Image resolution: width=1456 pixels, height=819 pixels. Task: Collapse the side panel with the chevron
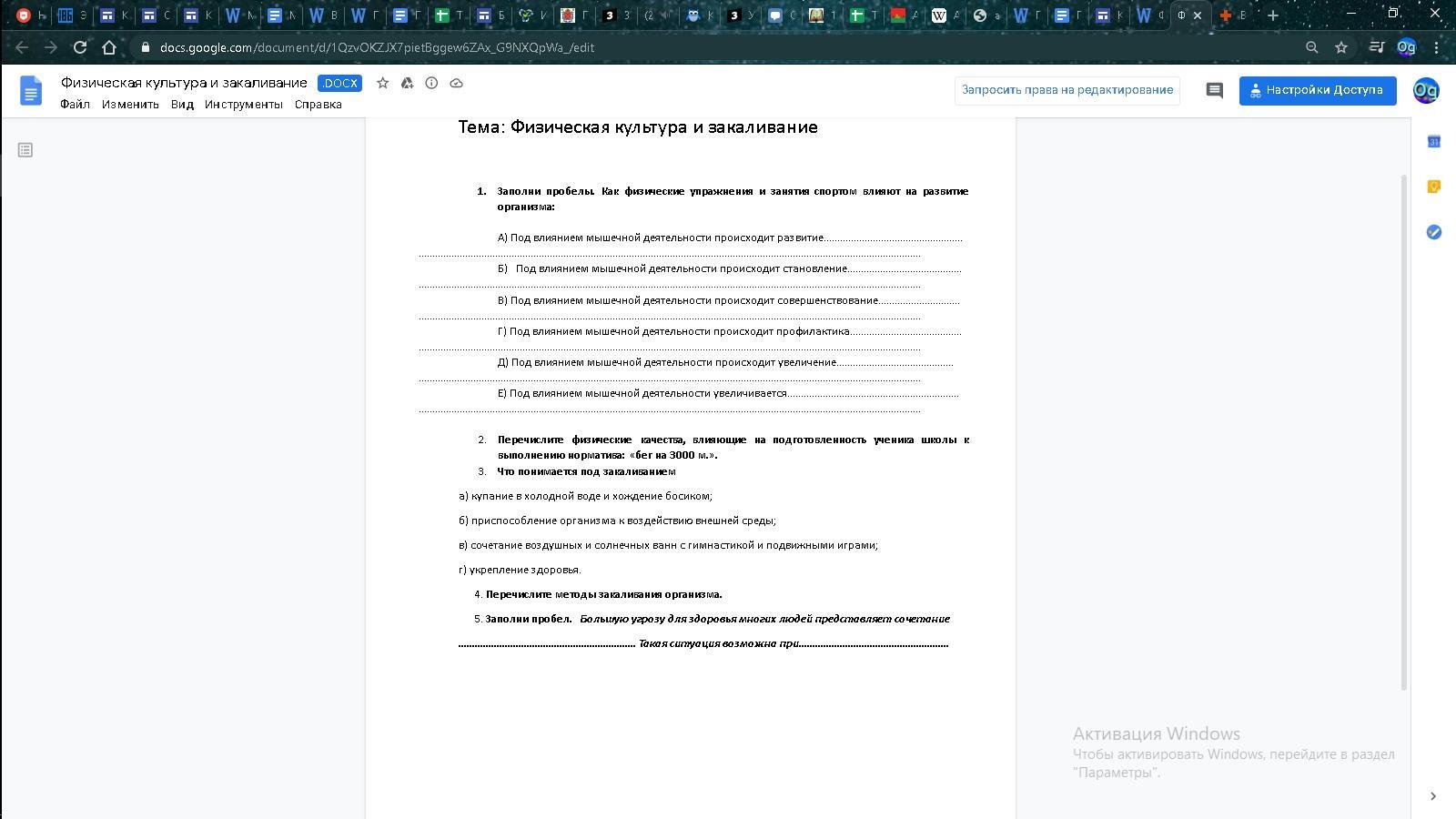click(x=1433, y=796)
